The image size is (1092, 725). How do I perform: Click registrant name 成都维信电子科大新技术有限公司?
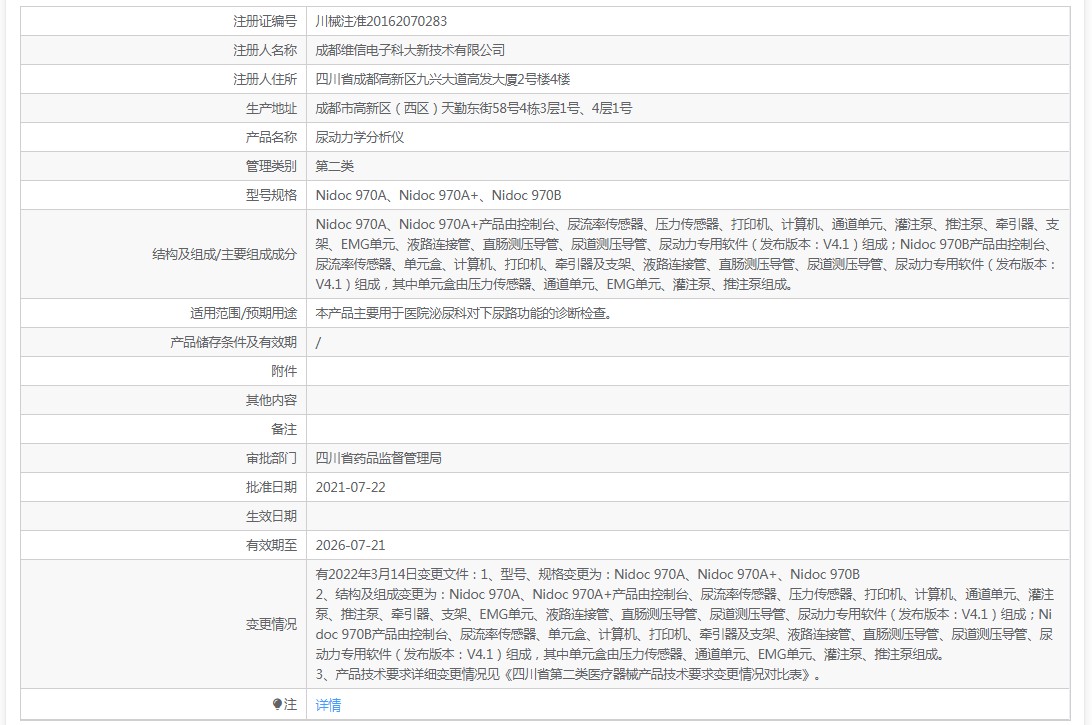point(410,50)
